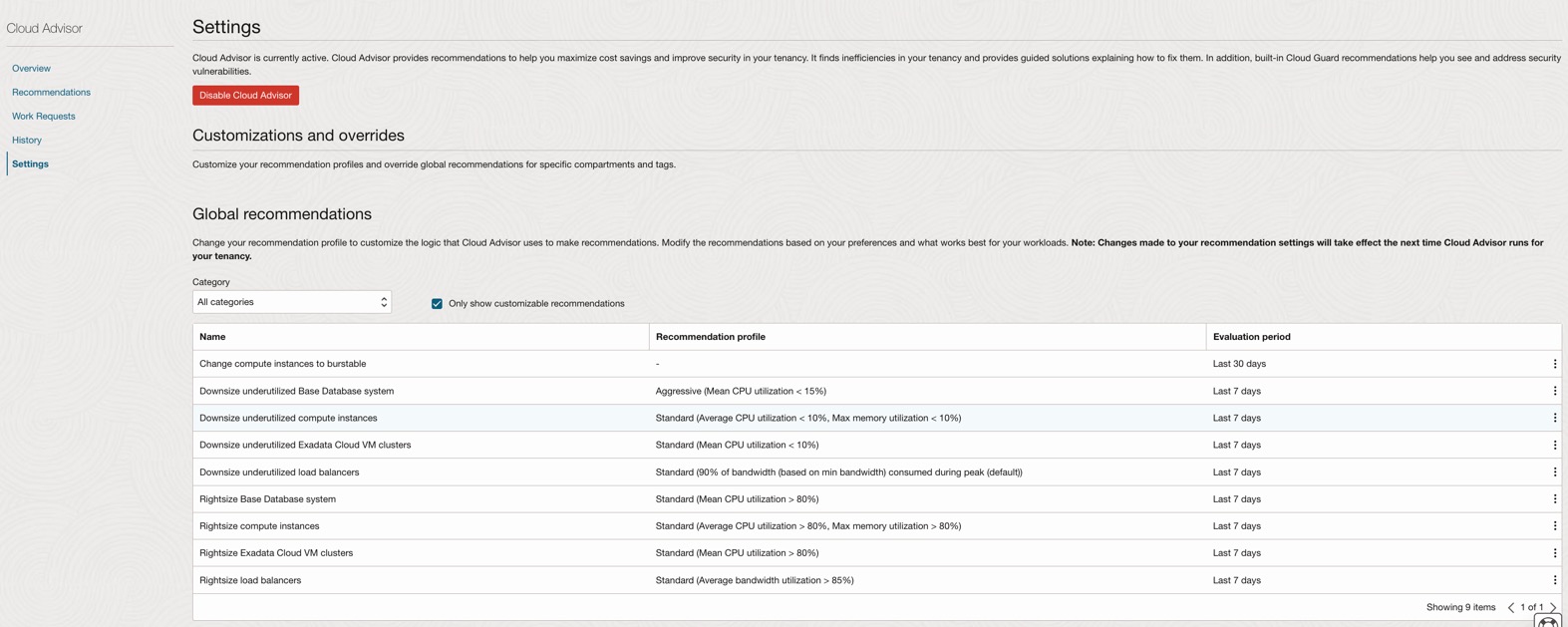Open actions menu for Rightsize Exadata Cloud VM clusters
Screen dimensions: 1568x627
coord(1554,552)
